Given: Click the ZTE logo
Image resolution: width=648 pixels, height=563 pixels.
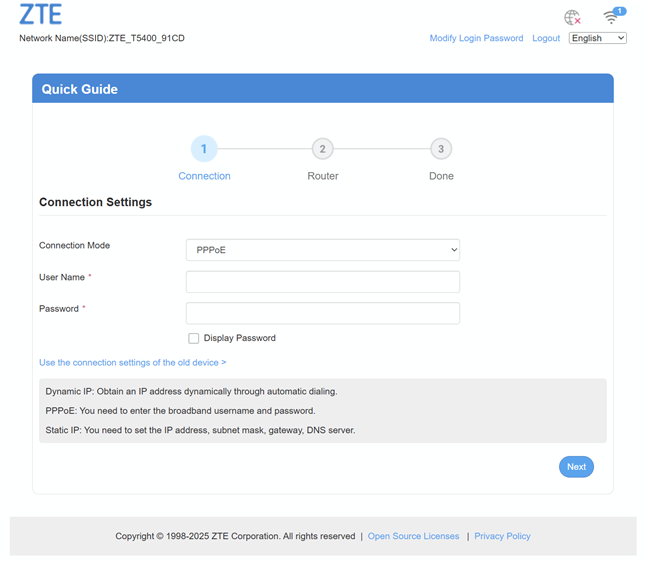Looking at the screenshot, I should coord(41,15).
